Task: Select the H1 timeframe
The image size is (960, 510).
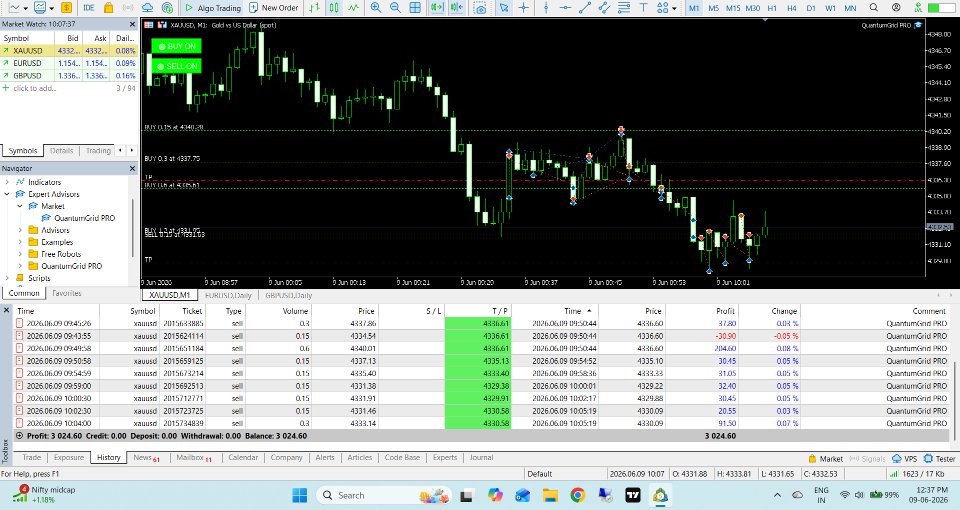Action: click(772, 8)
